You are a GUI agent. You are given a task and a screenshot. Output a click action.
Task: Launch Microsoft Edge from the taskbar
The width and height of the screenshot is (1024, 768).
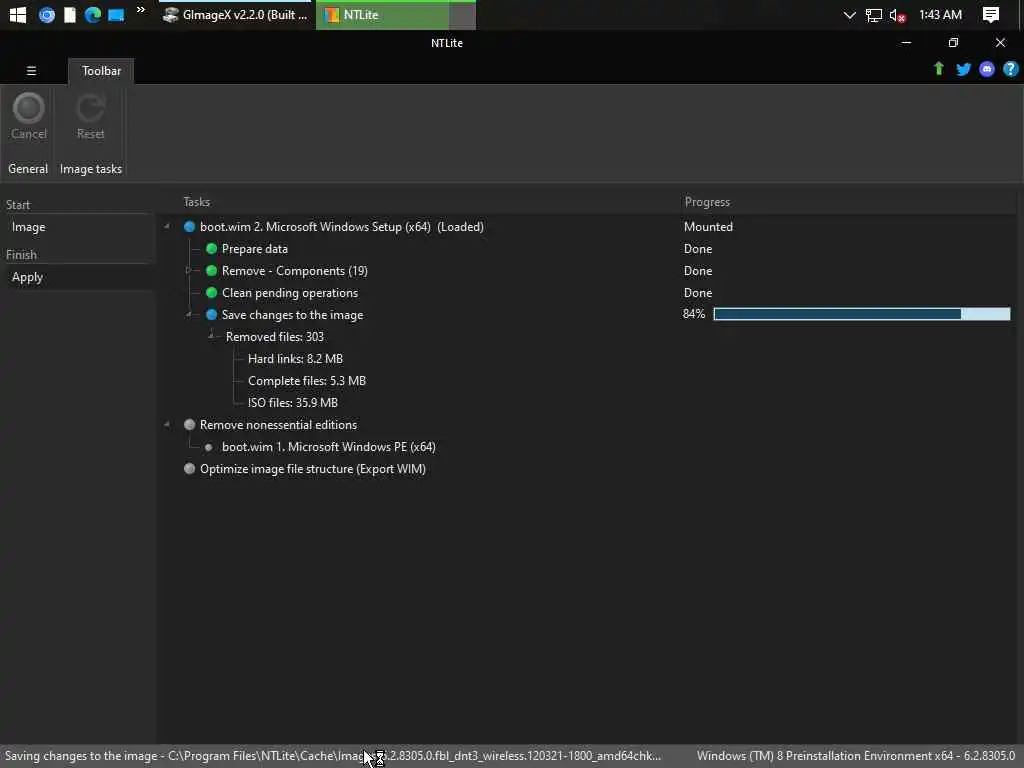92,14
